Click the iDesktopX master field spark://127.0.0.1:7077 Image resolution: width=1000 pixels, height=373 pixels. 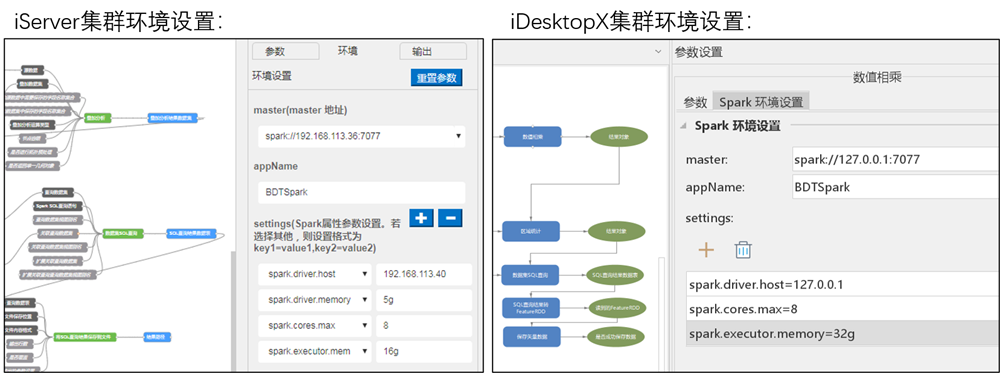895,159
